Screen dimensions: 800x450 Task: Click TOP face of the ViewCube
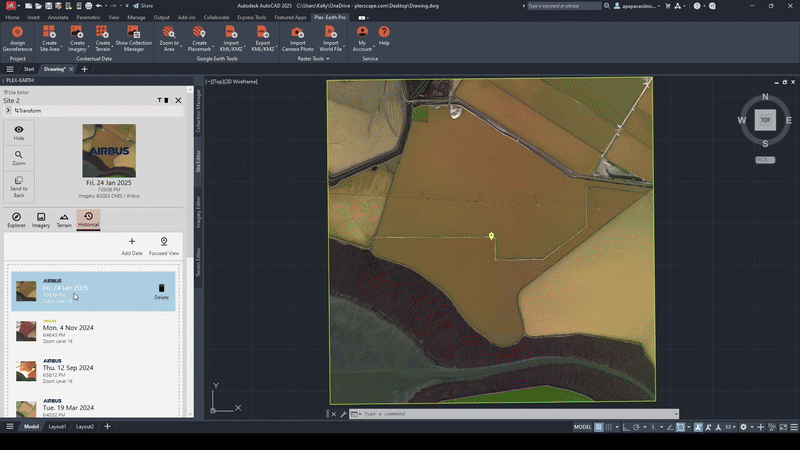click(x=765, y=120)
